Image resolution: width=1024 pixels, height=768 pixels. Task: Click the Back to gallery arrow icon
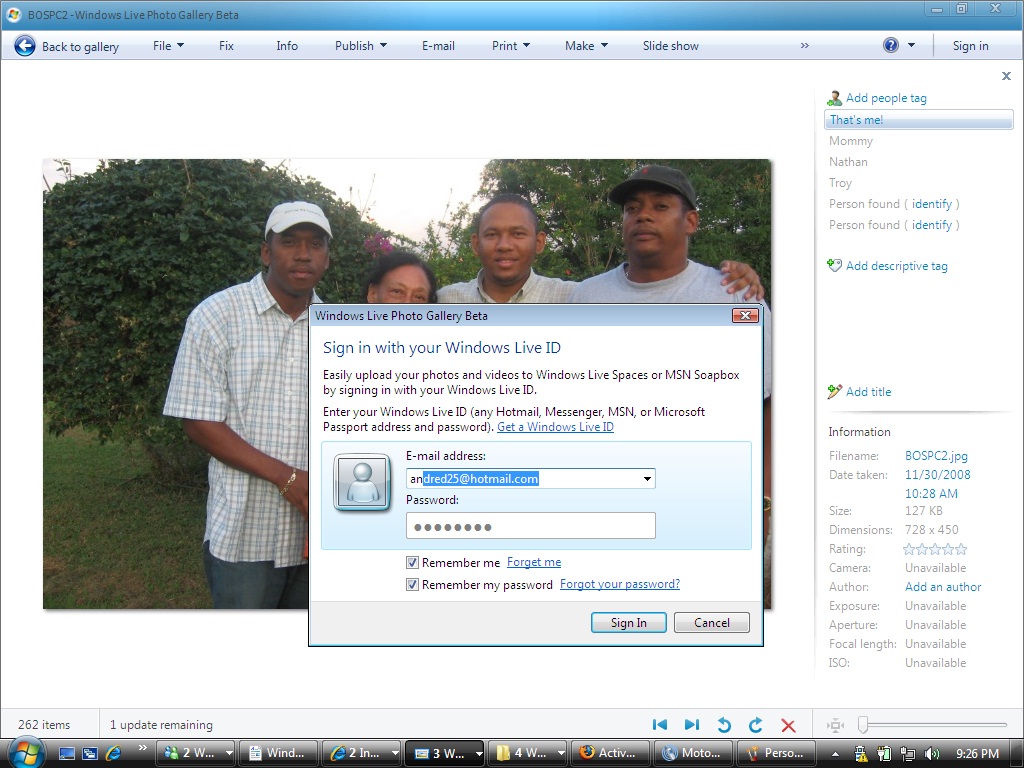click(x=25, y=46)
